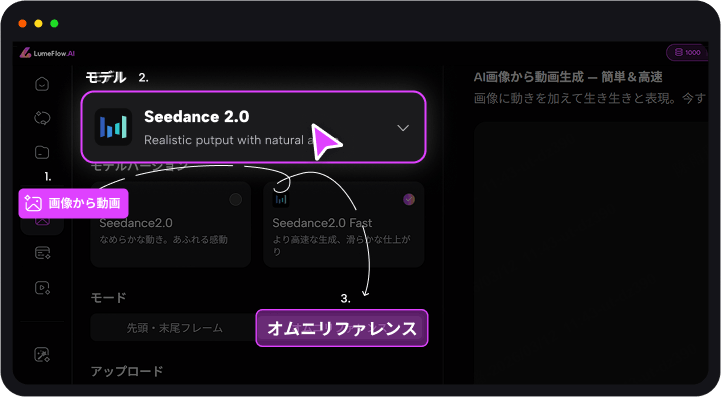
Task: Select the checked Seedance2.0 Fast radio
Action: coord(409,199)
